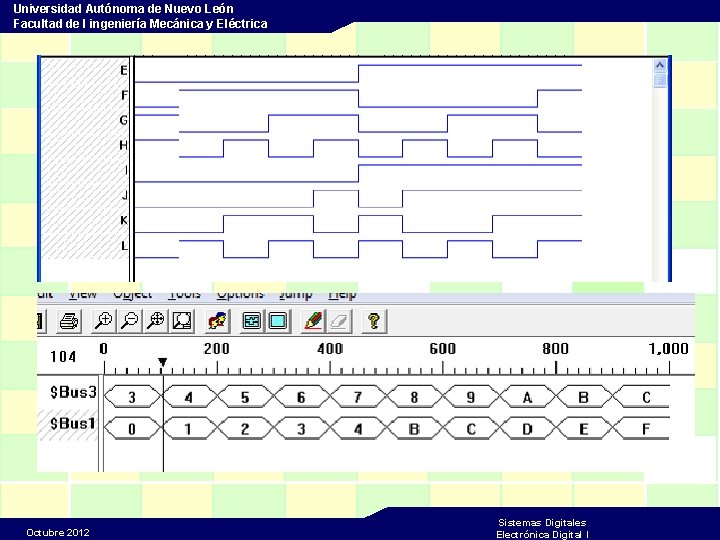
Task: Click the cyan screen display icon
Action: tap(278, 321)
